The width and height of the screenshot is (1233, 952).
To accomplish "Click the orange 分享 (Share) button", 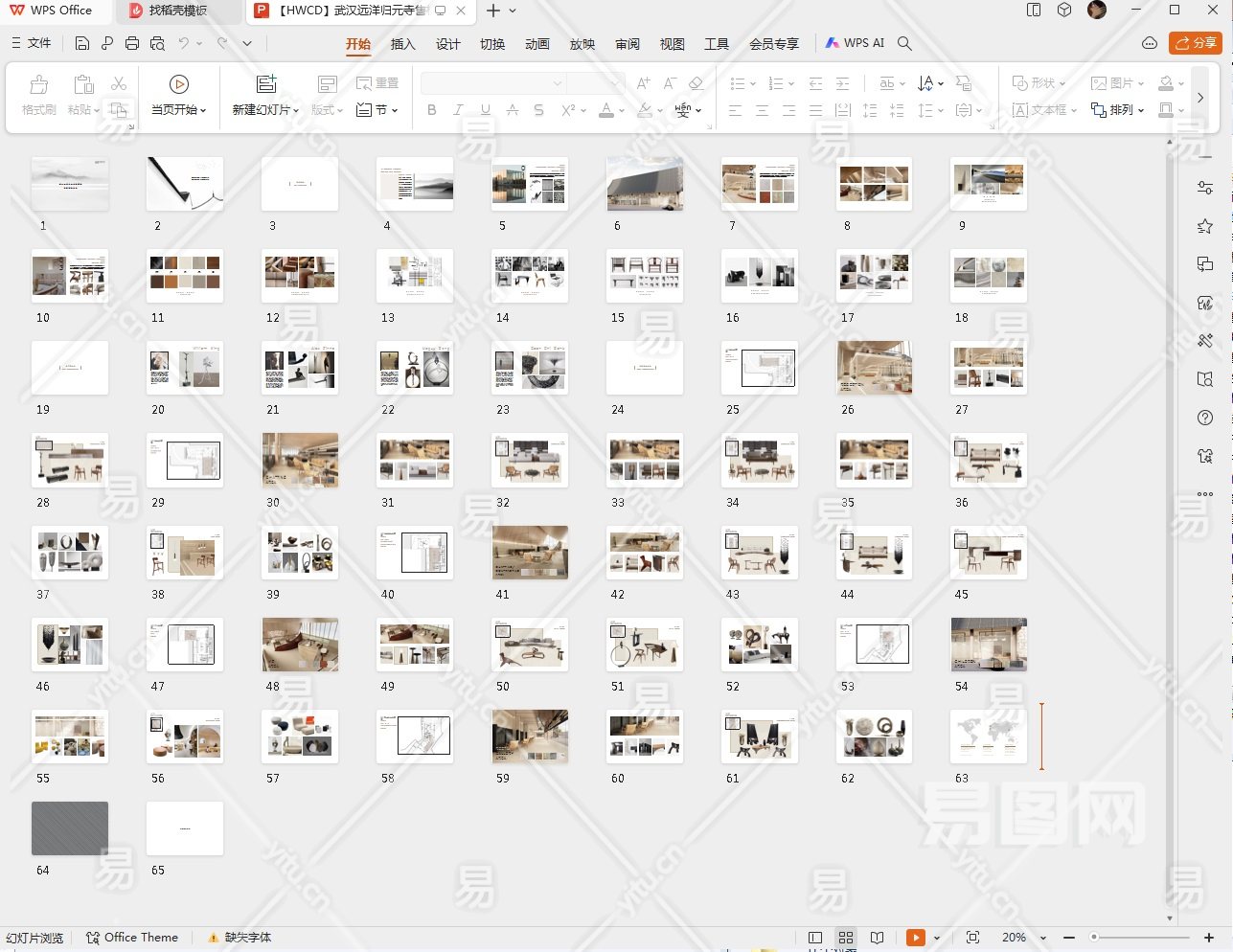I will pyautogui.click(x=1196, y=43).
